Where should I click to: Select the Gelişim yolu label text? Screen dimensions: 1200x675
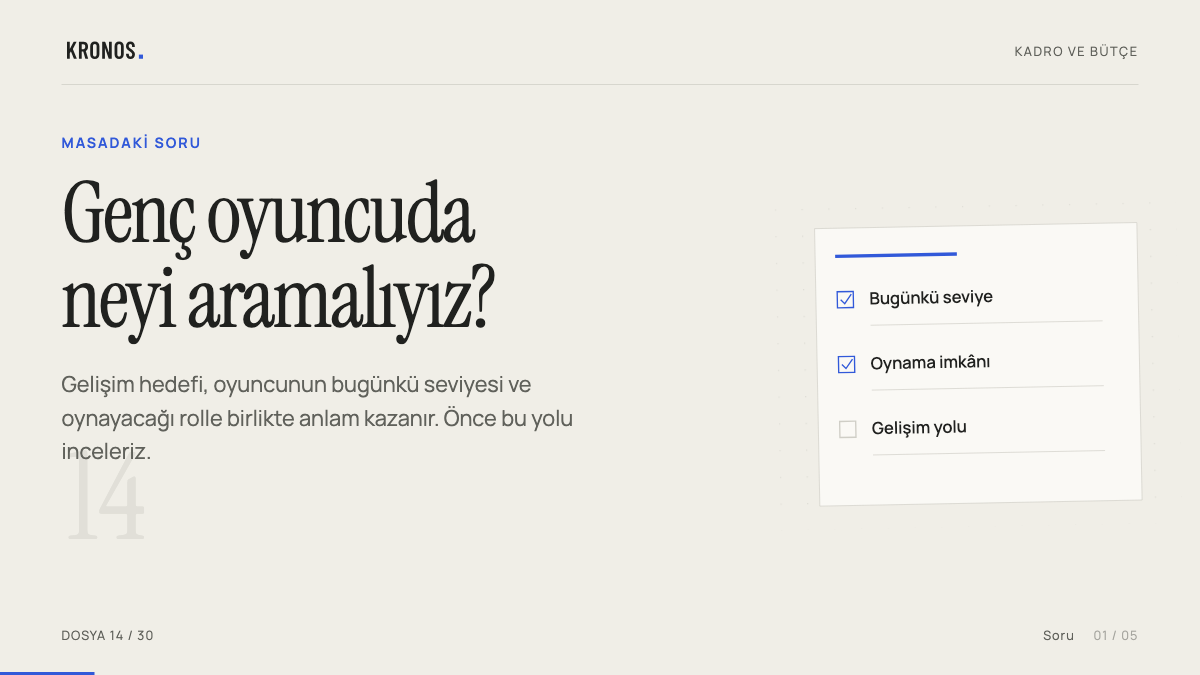click(x=919, y=427)
